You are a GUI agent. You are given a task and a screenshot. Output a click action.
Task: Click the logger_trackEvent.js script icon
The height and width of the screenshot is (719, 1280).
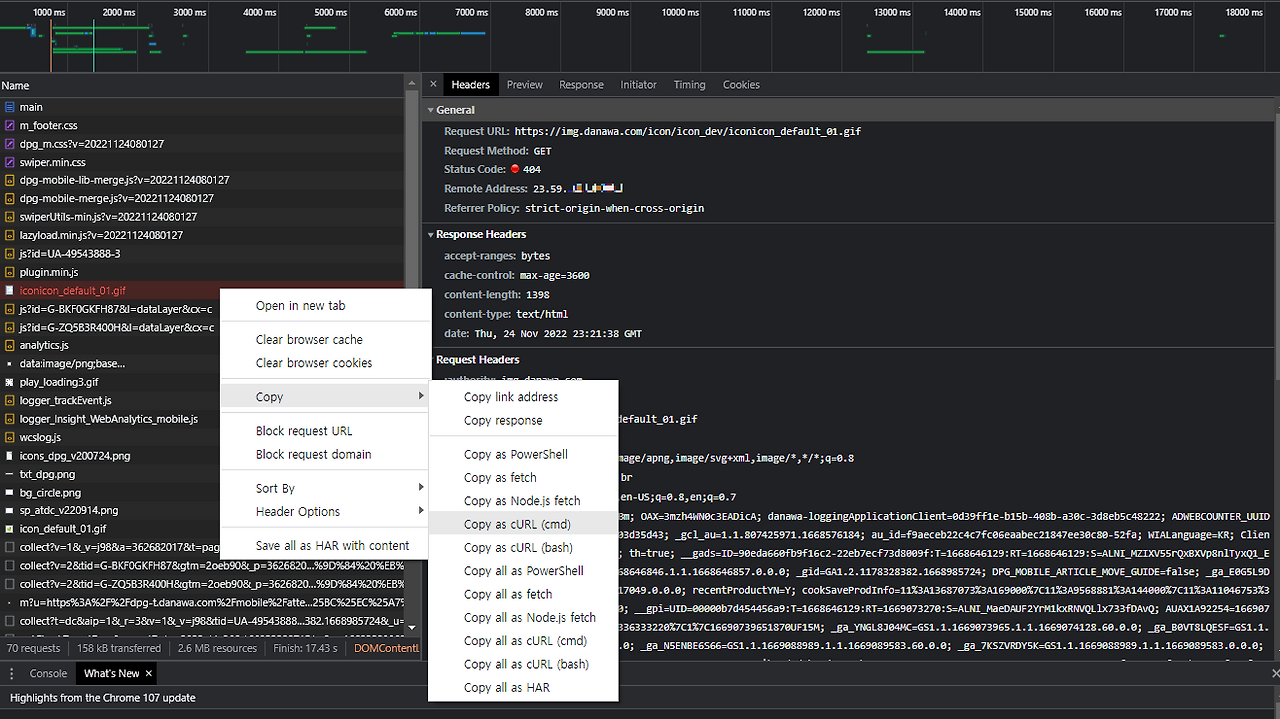(x=9, y=400)
